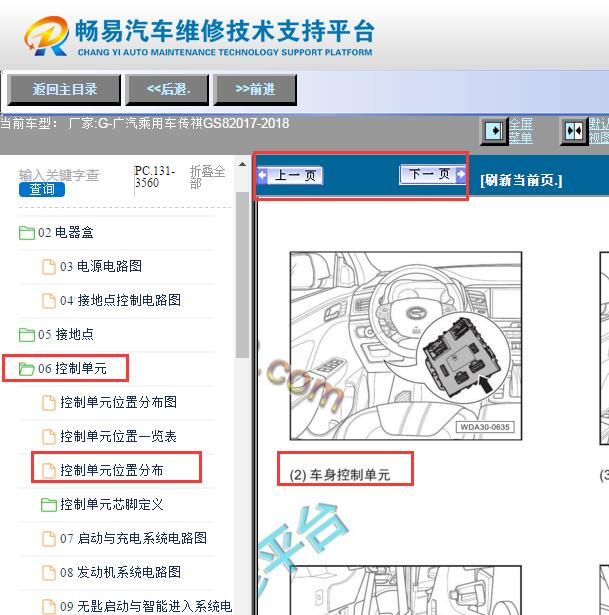Open the 全屏菜单 link
The height and width of the screenshot is (615, 609).
click(521, 131)
